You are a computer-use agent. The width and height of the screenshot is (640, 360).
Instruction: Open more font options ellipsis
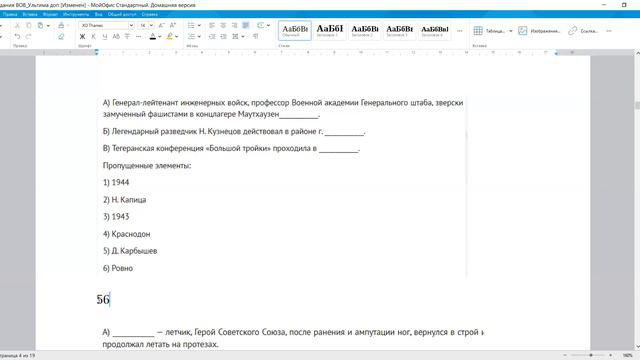(x=138, y=36)
